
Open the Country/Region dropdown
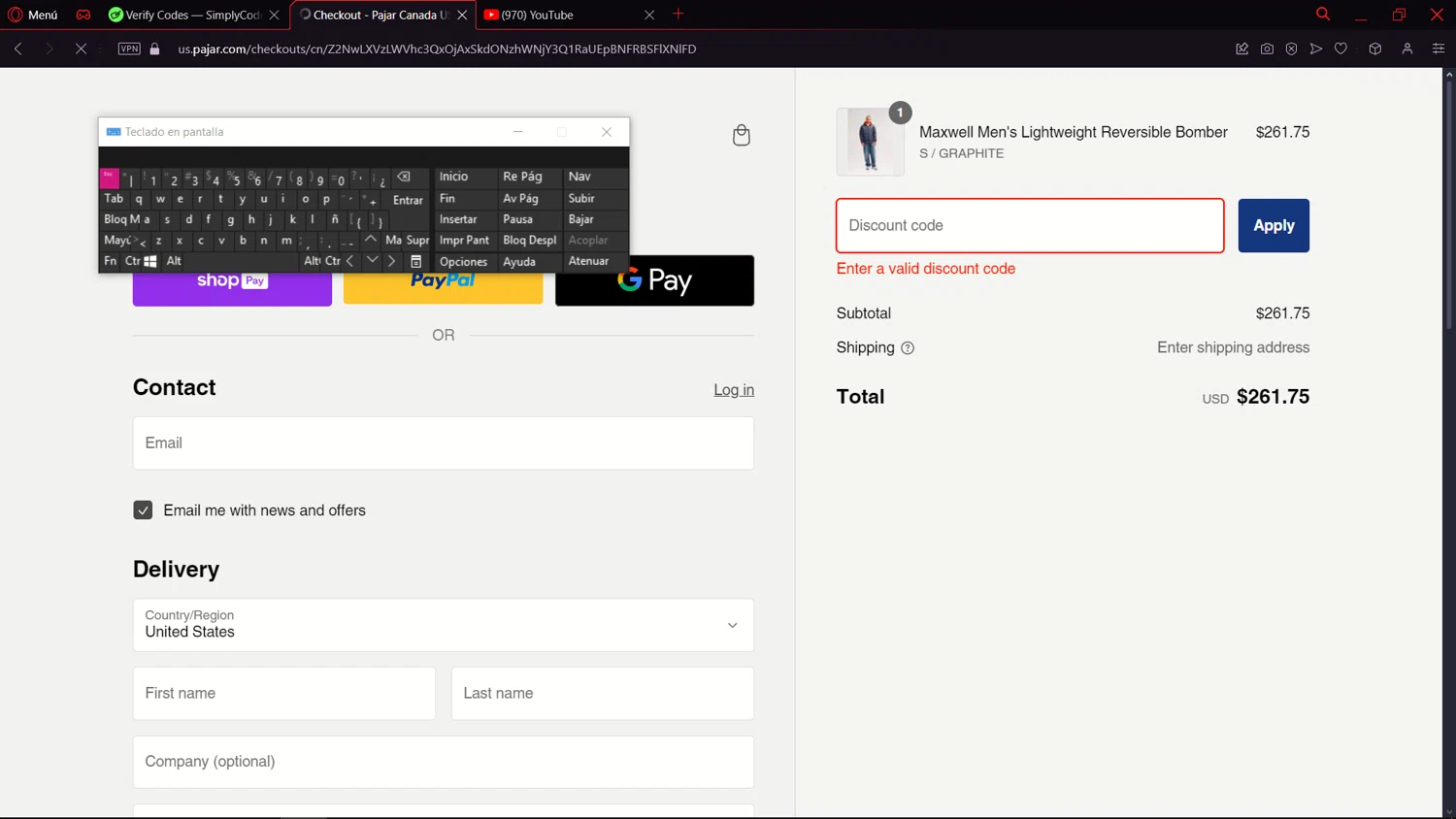(444, 625)
